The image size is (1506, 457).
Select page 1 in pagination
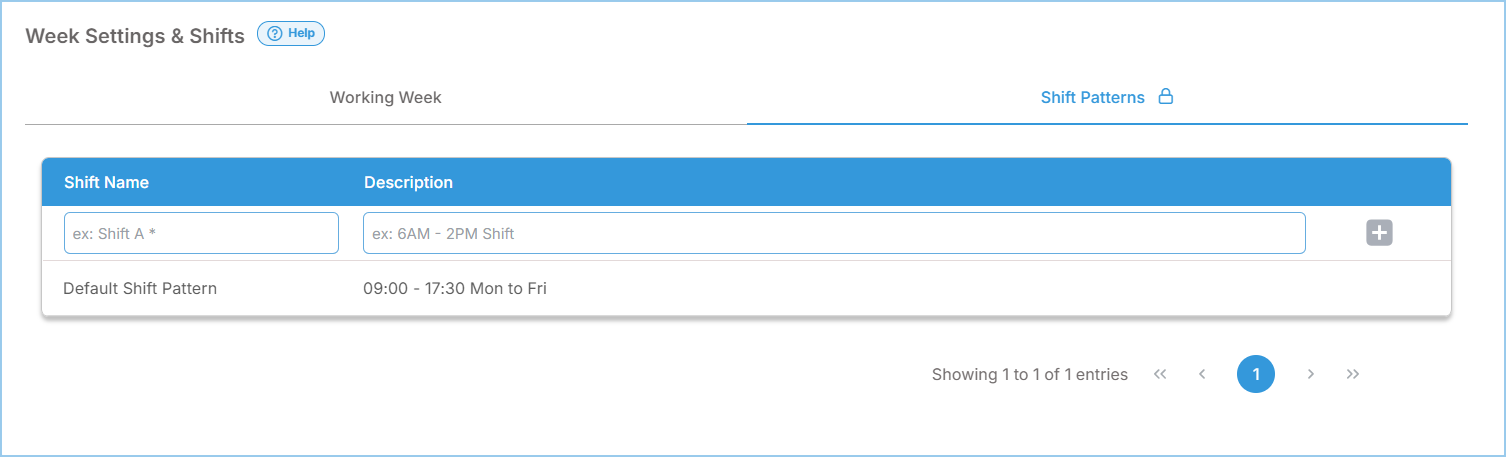pos(1256,374)
